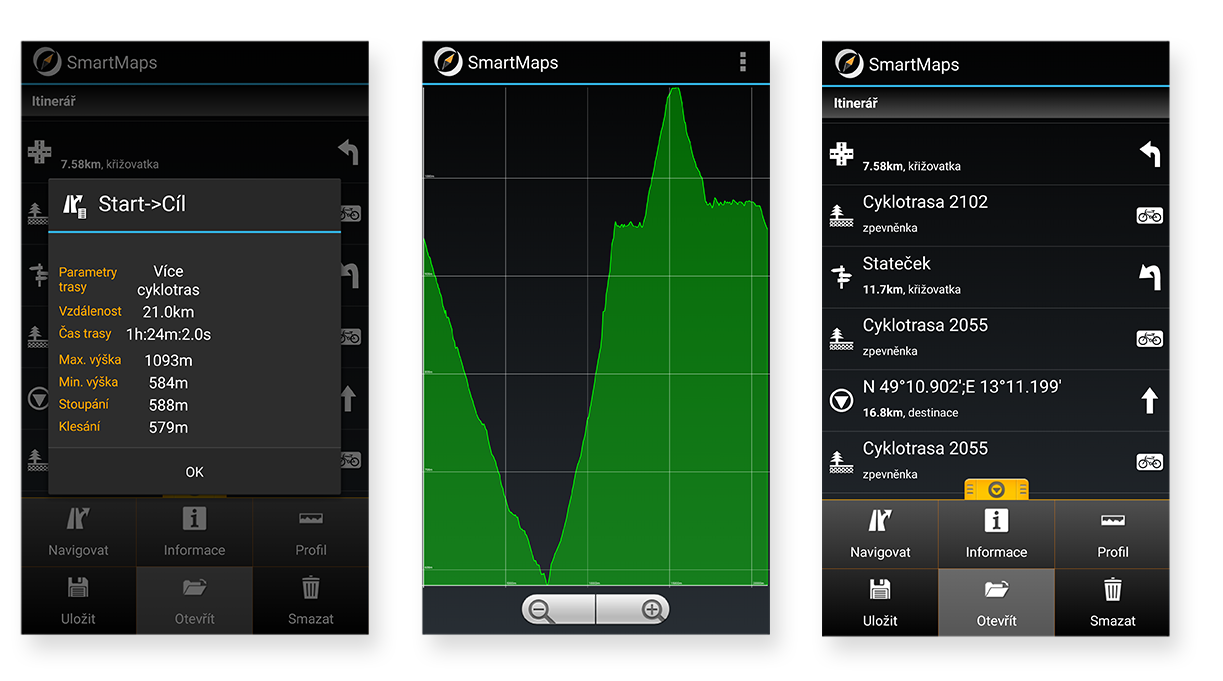Select the 7.58km křižovatka row in the right itinerary
The width and height of the screenshot is (1223, 681).
tap(995, 154)
